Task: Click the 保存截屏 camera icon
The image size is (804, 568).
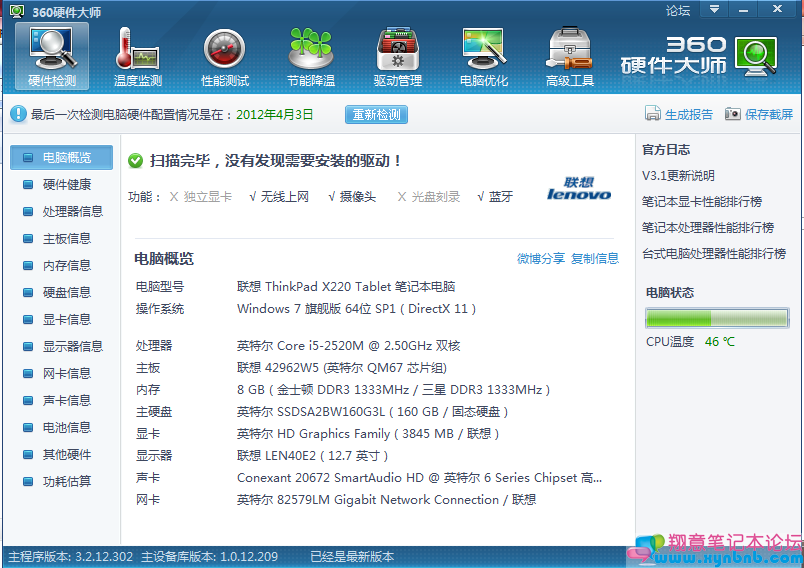Action: coord(733,114)
